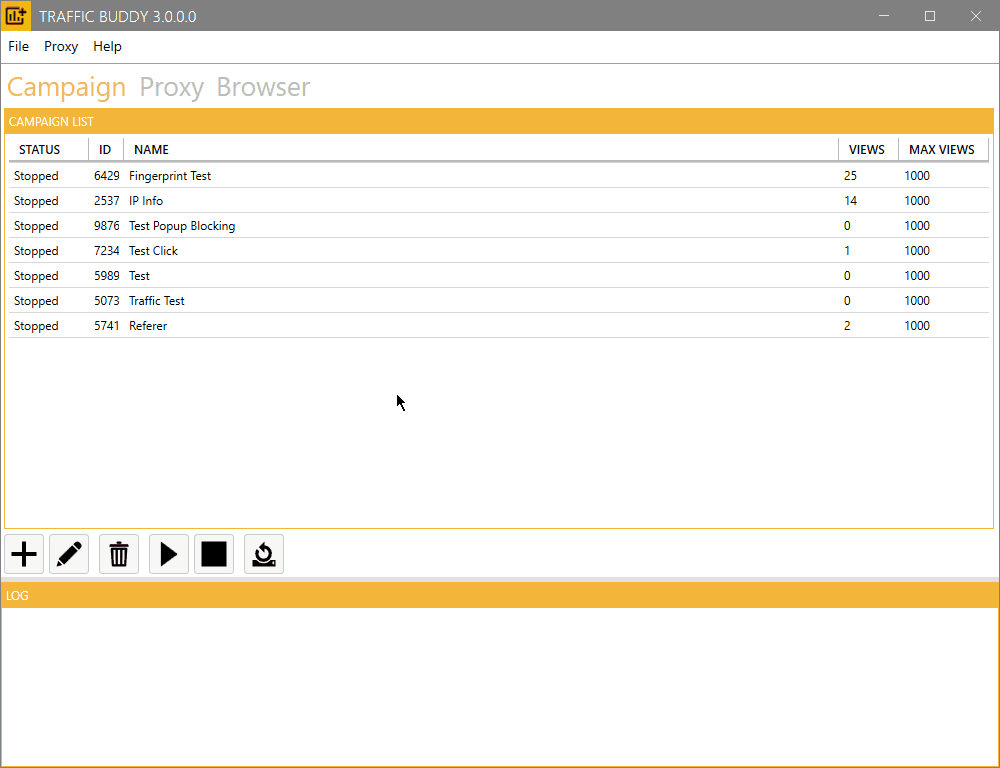Open the Help menu

click(107, 47)
